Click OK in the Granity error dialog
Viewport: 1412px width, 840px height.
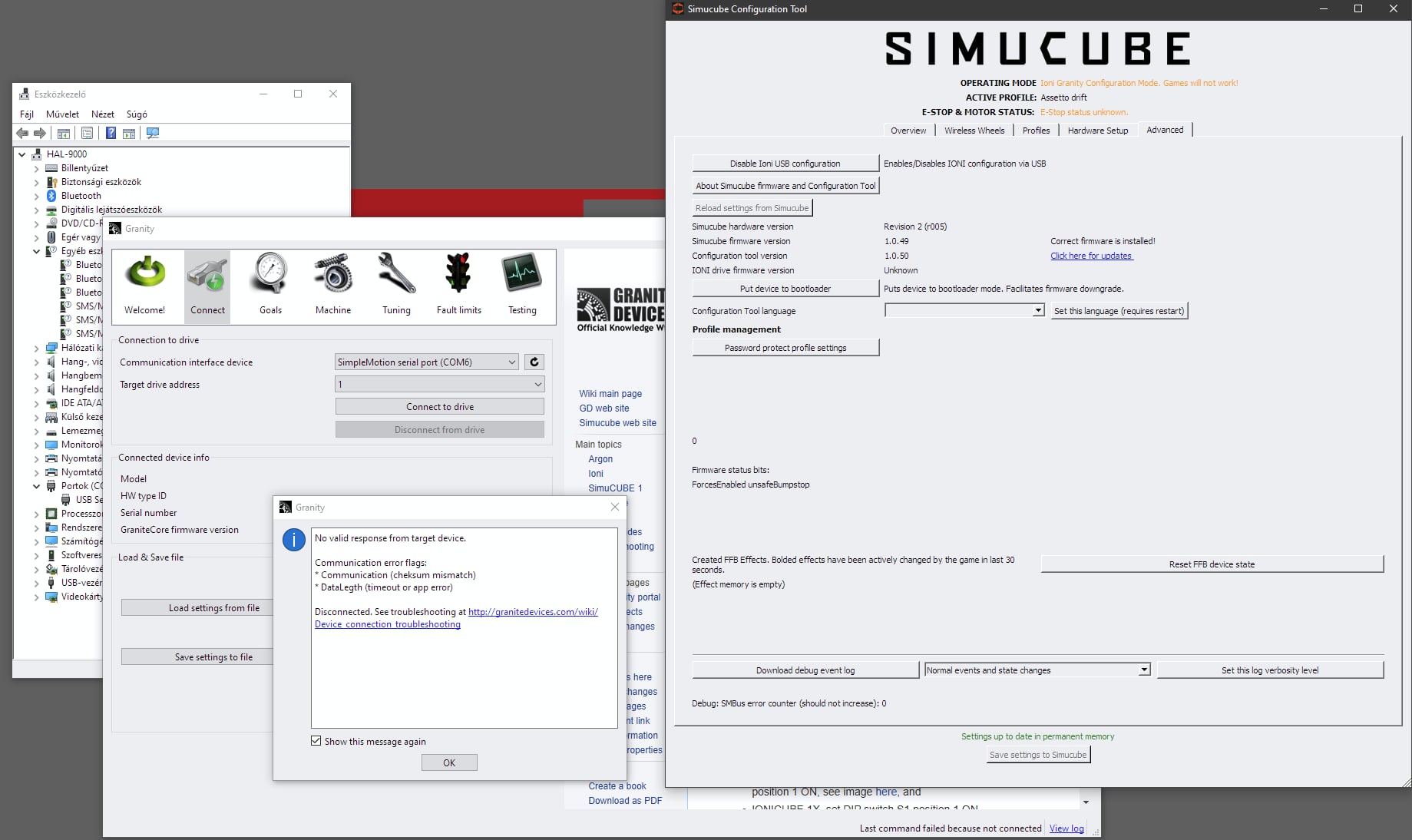449,762
